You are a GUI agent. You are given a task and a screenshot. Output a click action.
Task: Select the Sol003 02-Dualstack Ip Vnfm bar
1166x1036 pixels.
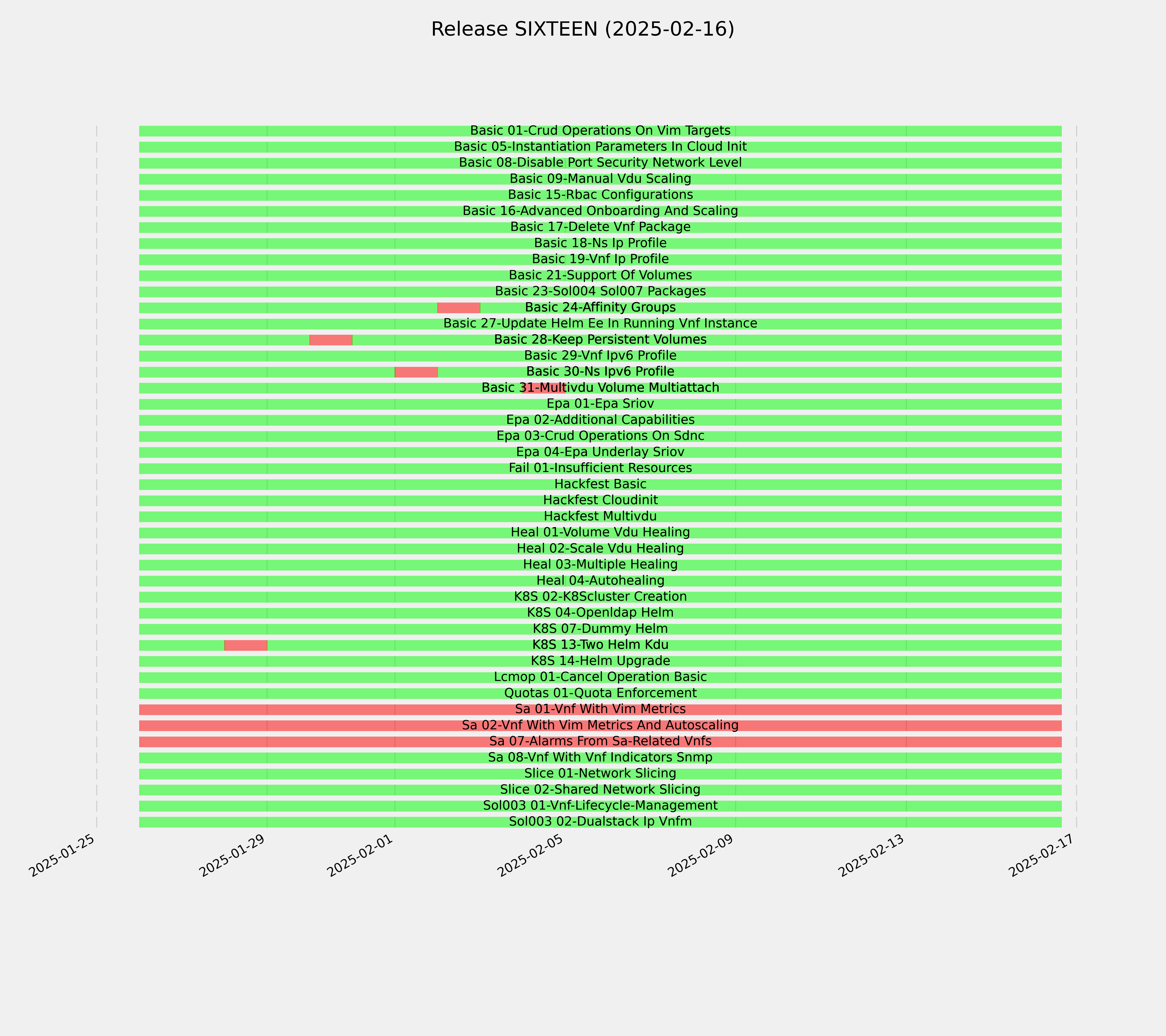(x=600, y=822)
